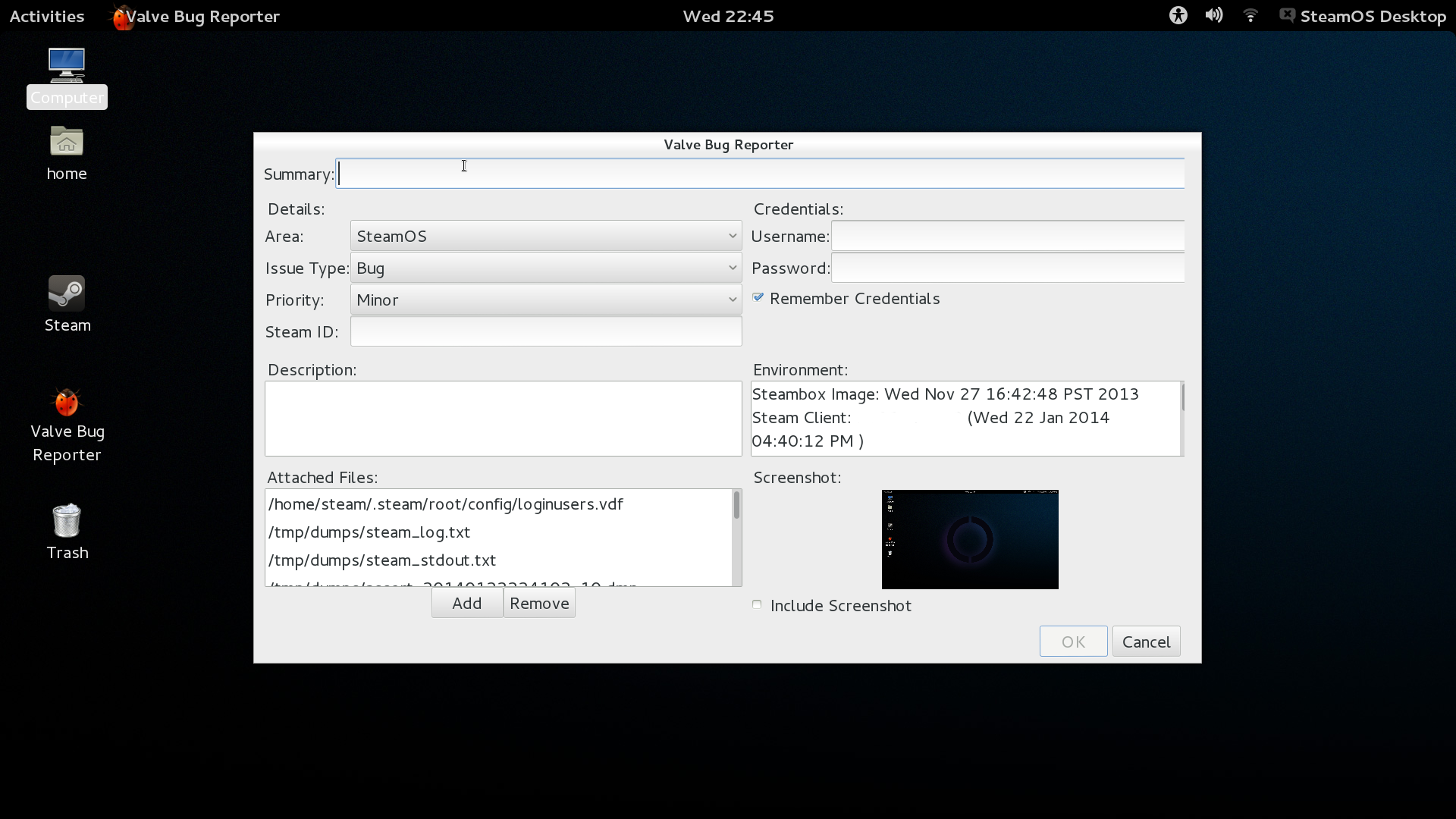Uncheck Remember Credentials checkbox
This screenshot has height=819, width=1456.
[x=758, y=298]
